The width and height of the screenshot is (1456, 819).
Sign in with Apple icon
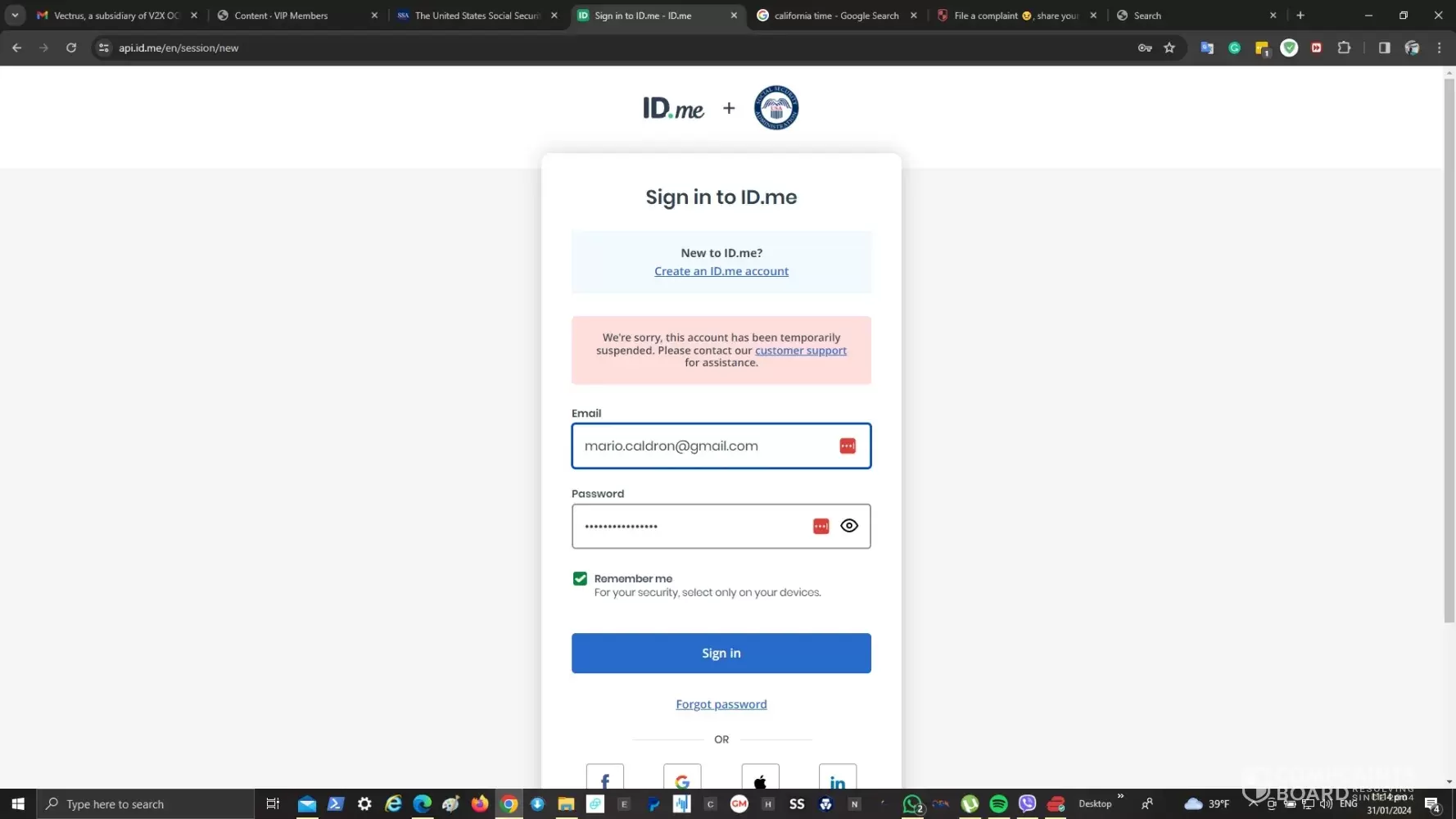(x=760, y=776)
